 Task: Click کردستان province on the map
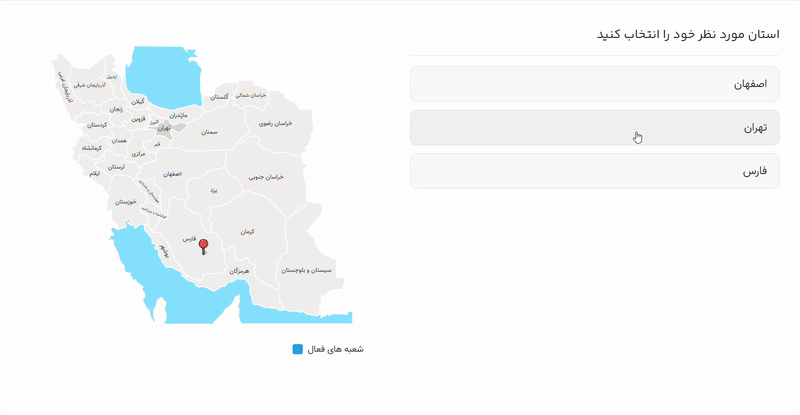pyautogui.click(x=96, y=125)
